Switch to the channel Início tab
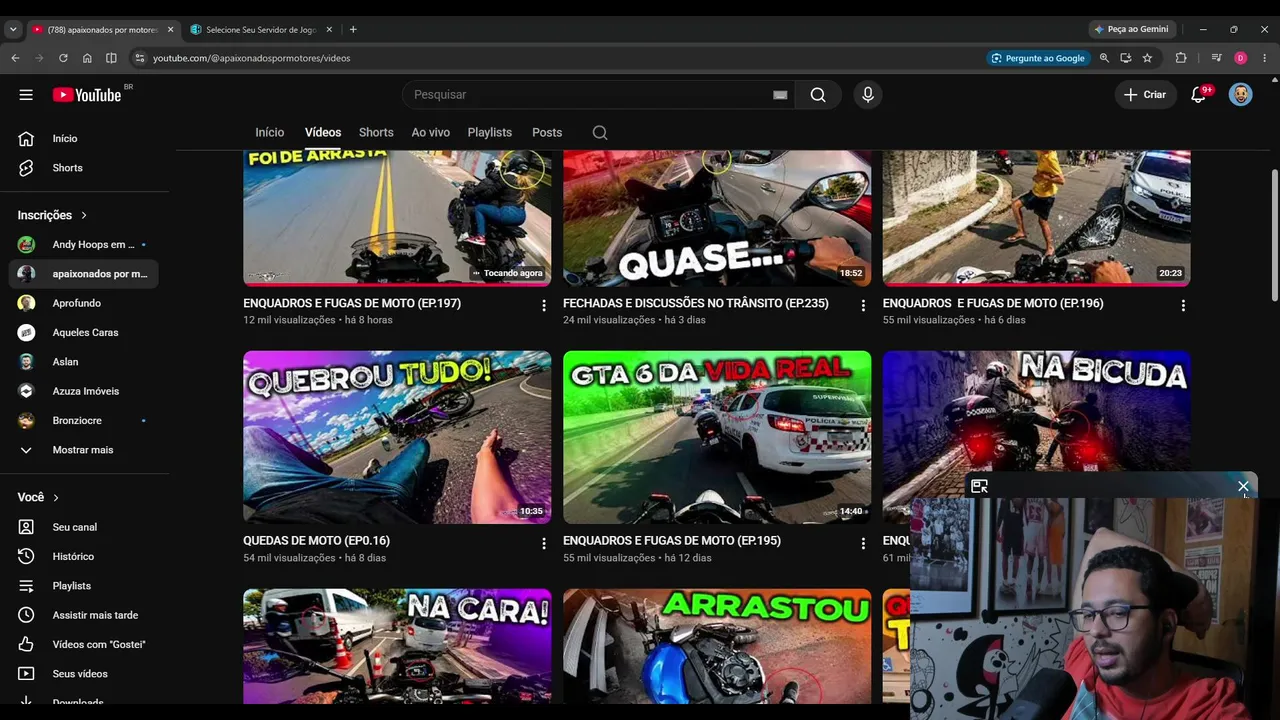 pos(270,133)
